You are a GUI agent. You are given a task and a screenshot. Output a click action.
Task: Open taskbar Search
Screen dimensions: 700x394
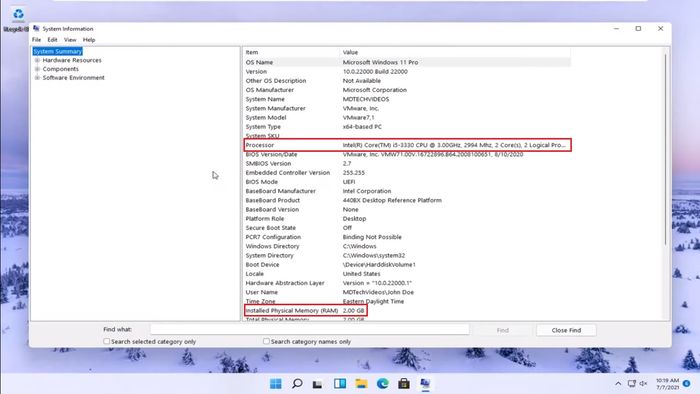[x=297, y=384]
